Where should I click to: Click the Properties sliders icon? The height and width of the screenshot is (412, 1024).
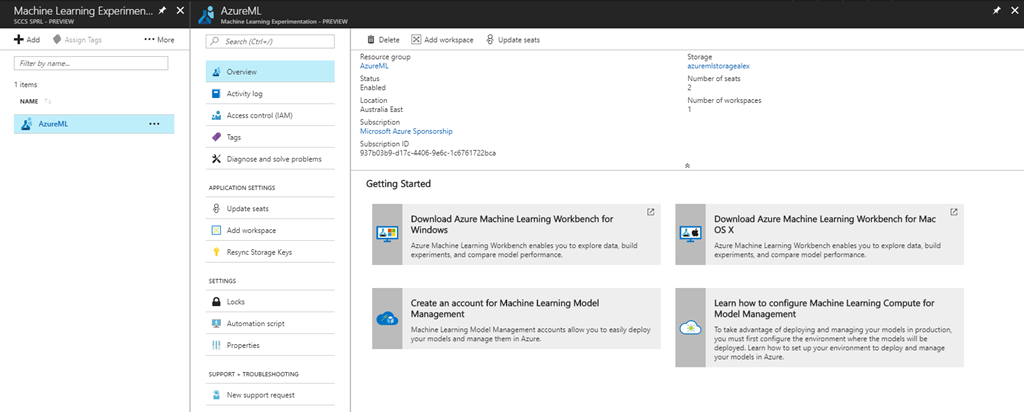pos(216,345)
